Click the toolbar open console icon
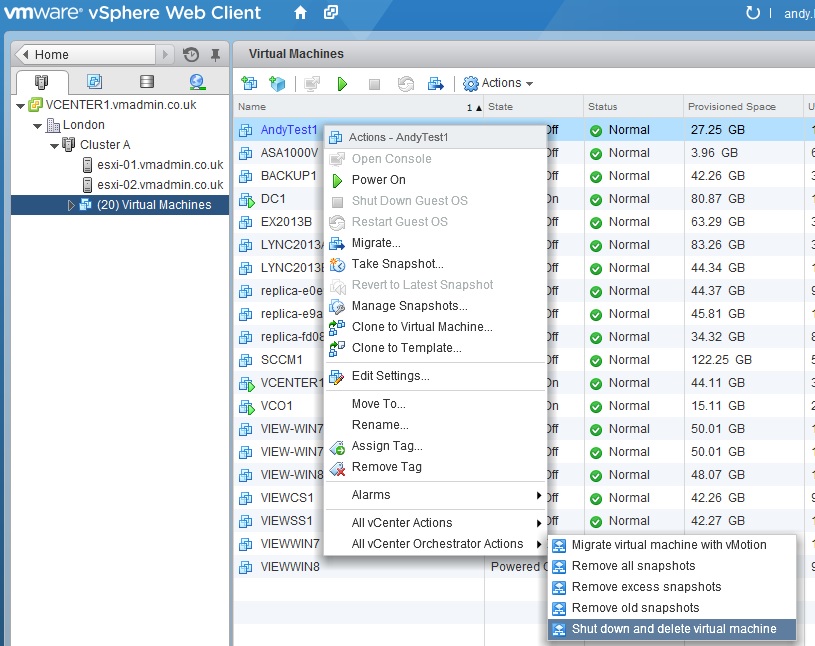This screenshot has height=646, width=815. tap(312, 84)
